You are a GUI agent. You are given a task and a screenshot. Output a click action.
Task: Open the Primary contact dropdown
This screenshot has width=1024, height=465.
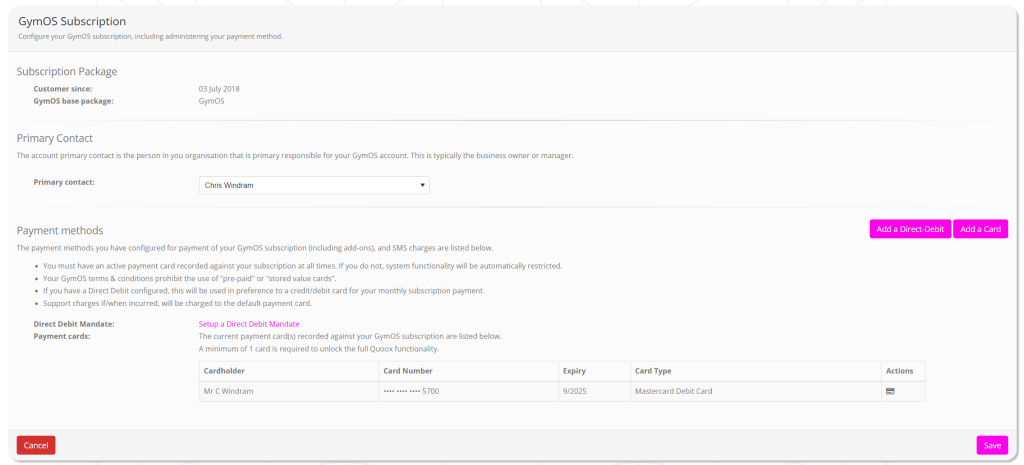(x=314, y=185)
